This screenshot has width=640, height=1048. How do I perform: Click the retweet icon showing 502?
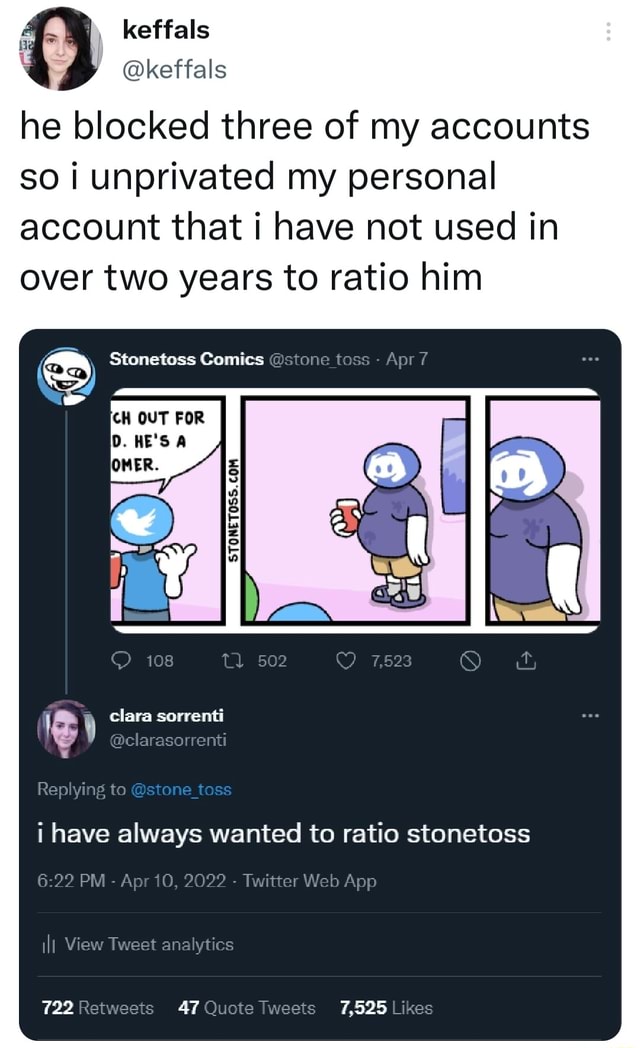[x=240, y=661]
